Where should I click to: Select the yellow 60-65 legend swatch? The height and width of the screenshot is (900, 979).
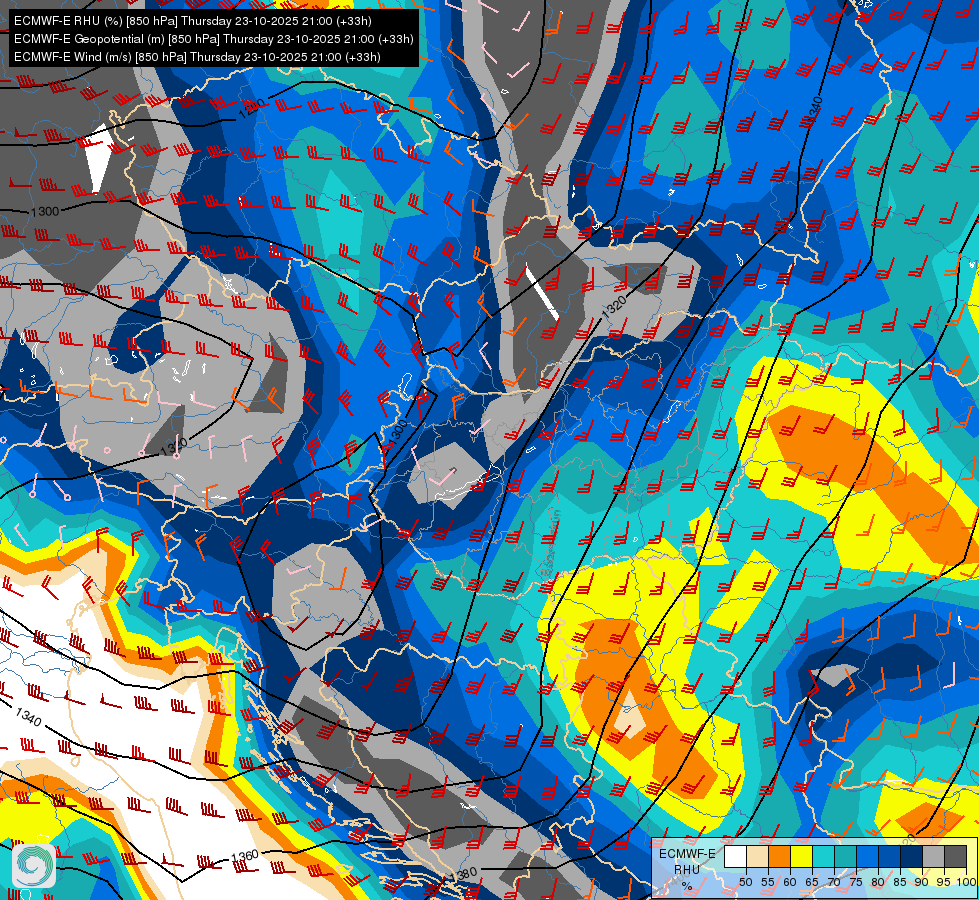coord(801,856)
